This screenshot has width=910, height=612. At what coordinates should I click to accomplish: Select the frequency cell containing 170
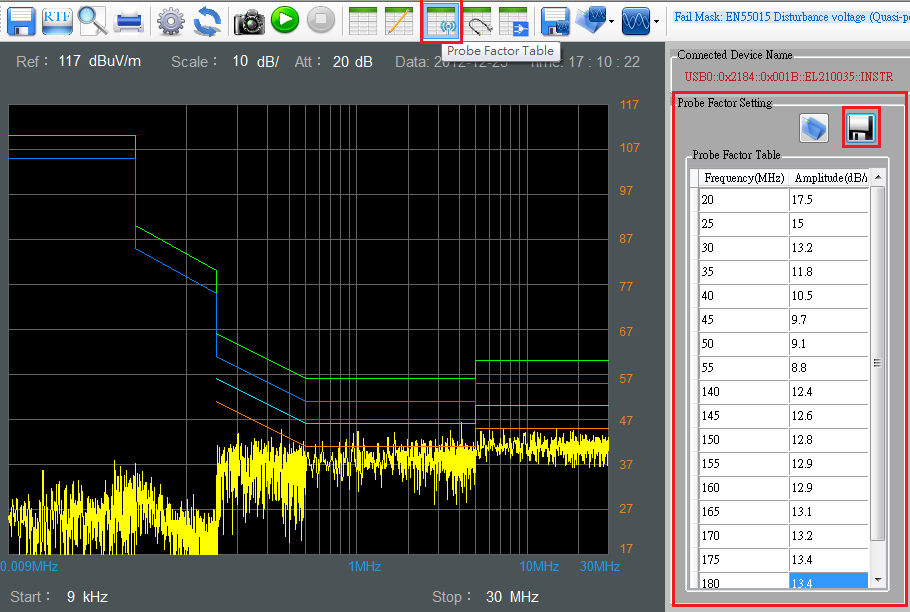[x=744, y=536]
